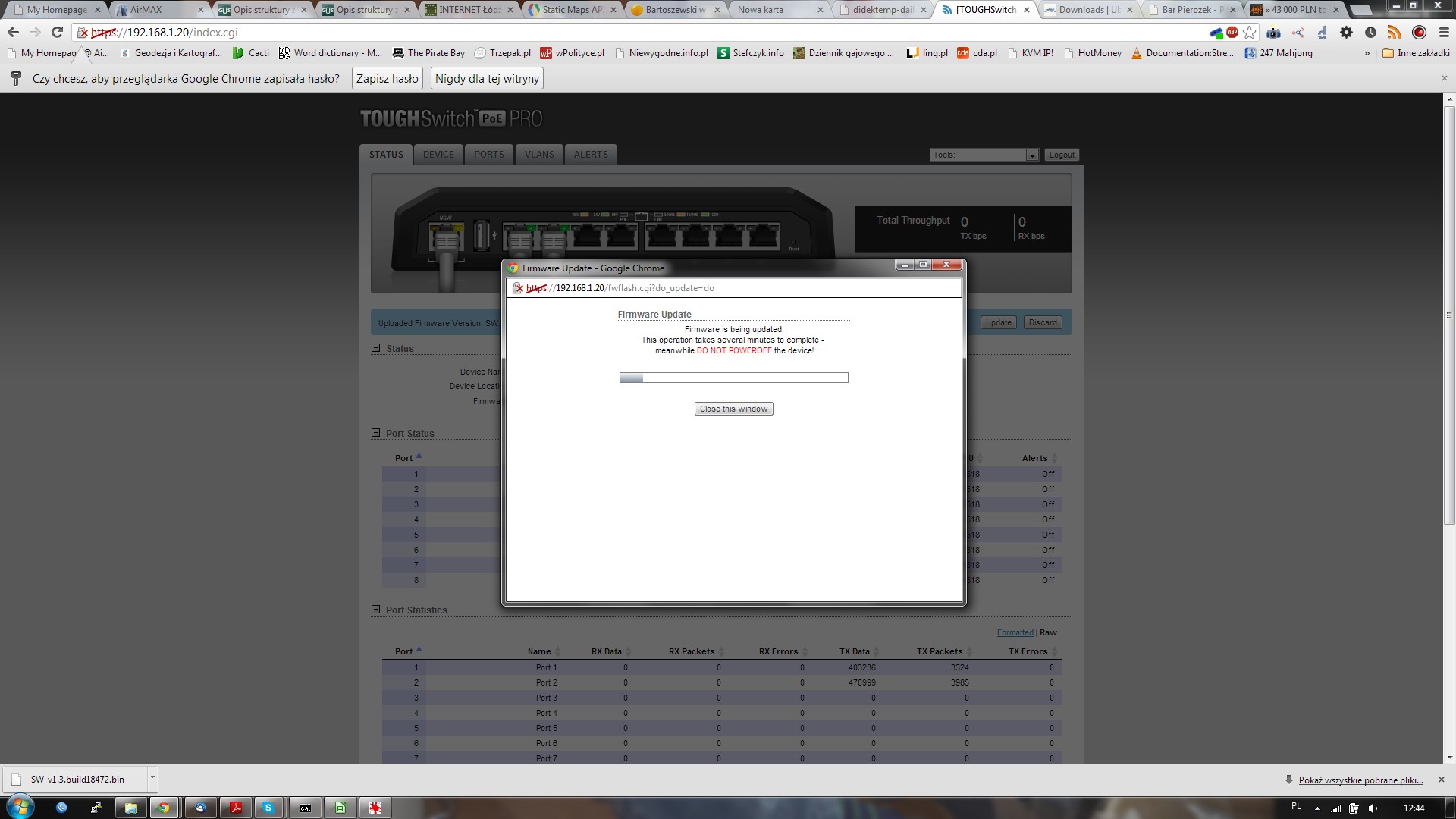Collapse the Port Status section
The width and height of the screenshot is (1456, 819).
375,433
